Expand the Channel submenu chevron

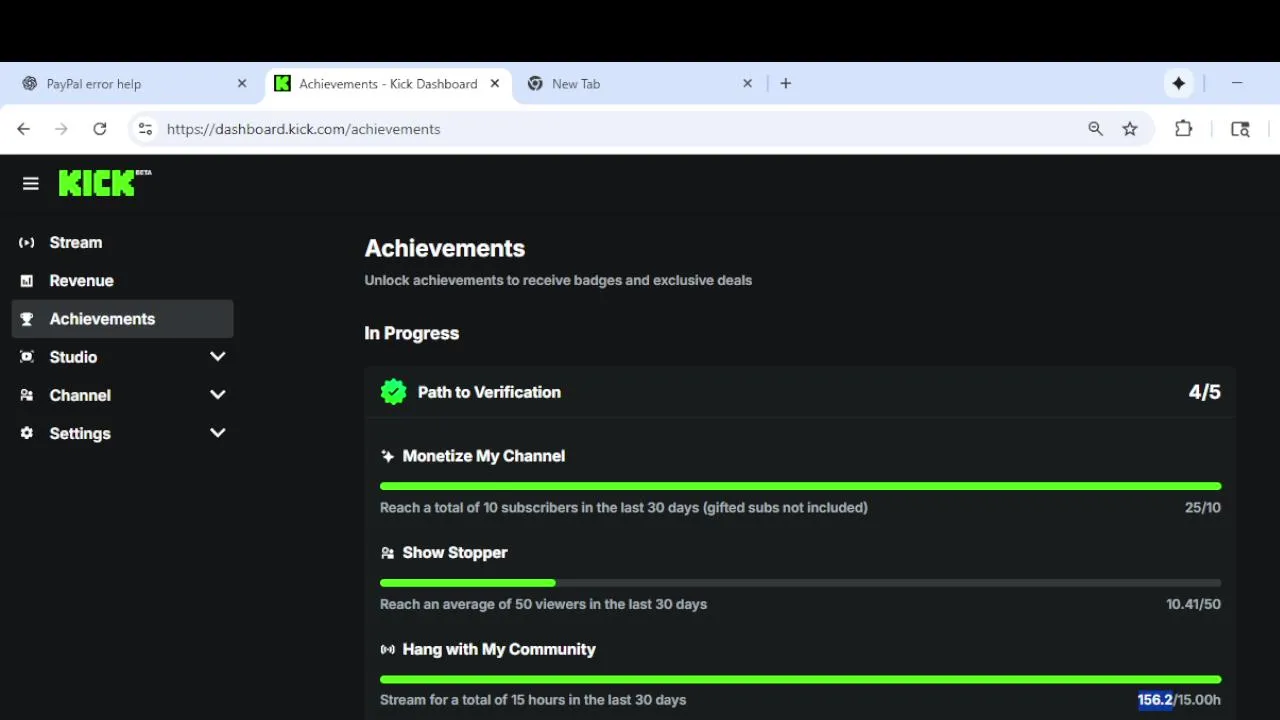tap(218, 395)
